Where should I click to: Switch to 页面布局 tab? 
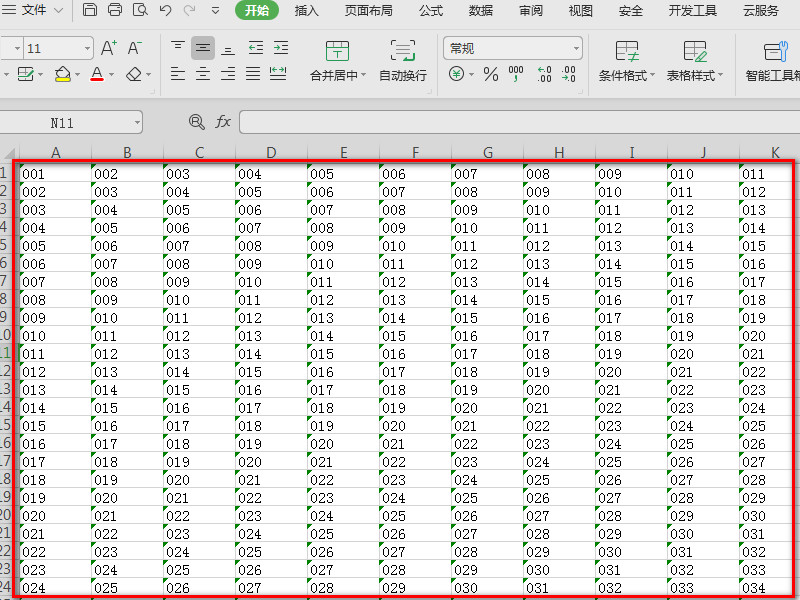(369, 10)
